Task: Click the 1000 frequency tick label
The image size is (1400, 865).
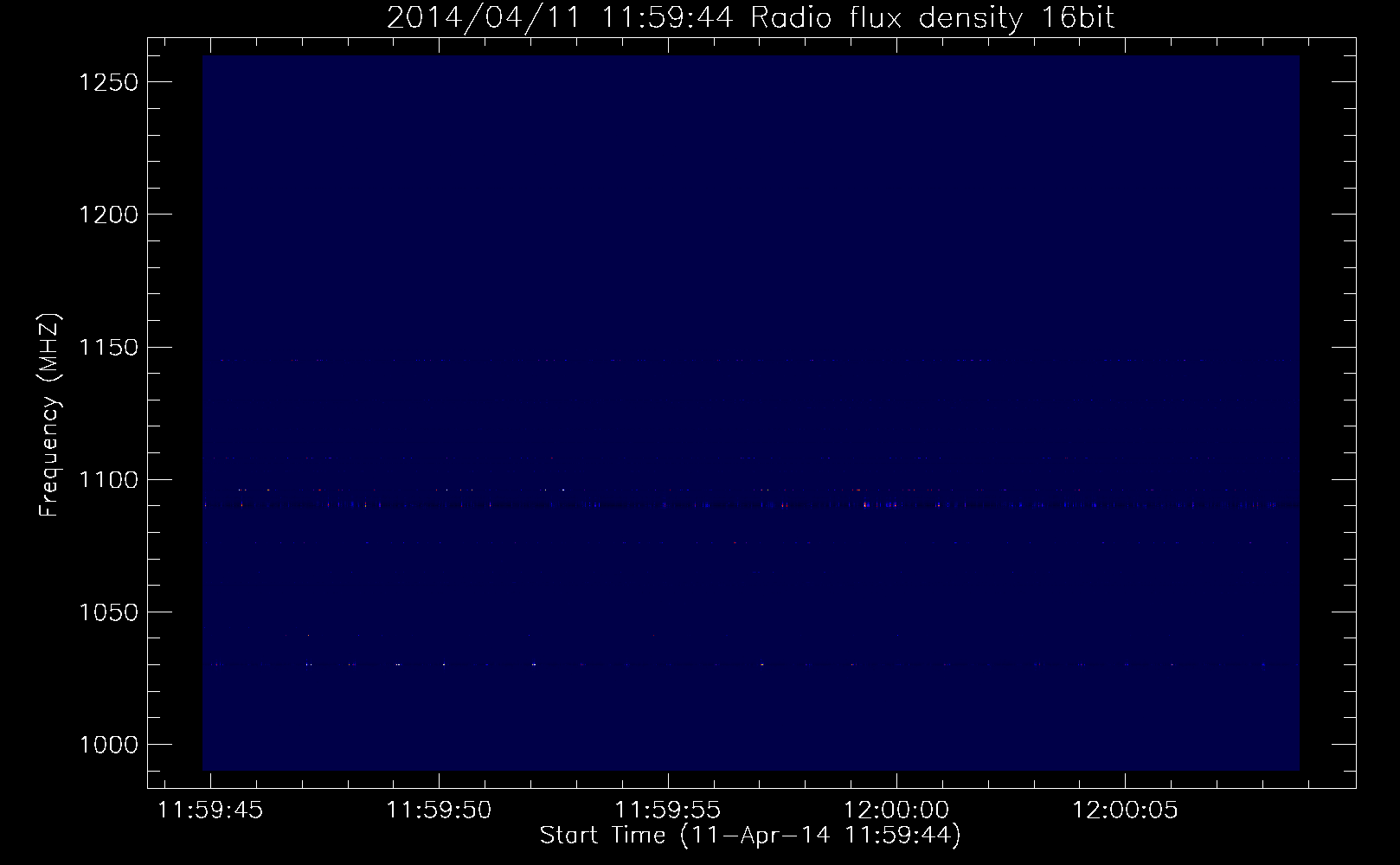Action: click(x=108, y=745)
